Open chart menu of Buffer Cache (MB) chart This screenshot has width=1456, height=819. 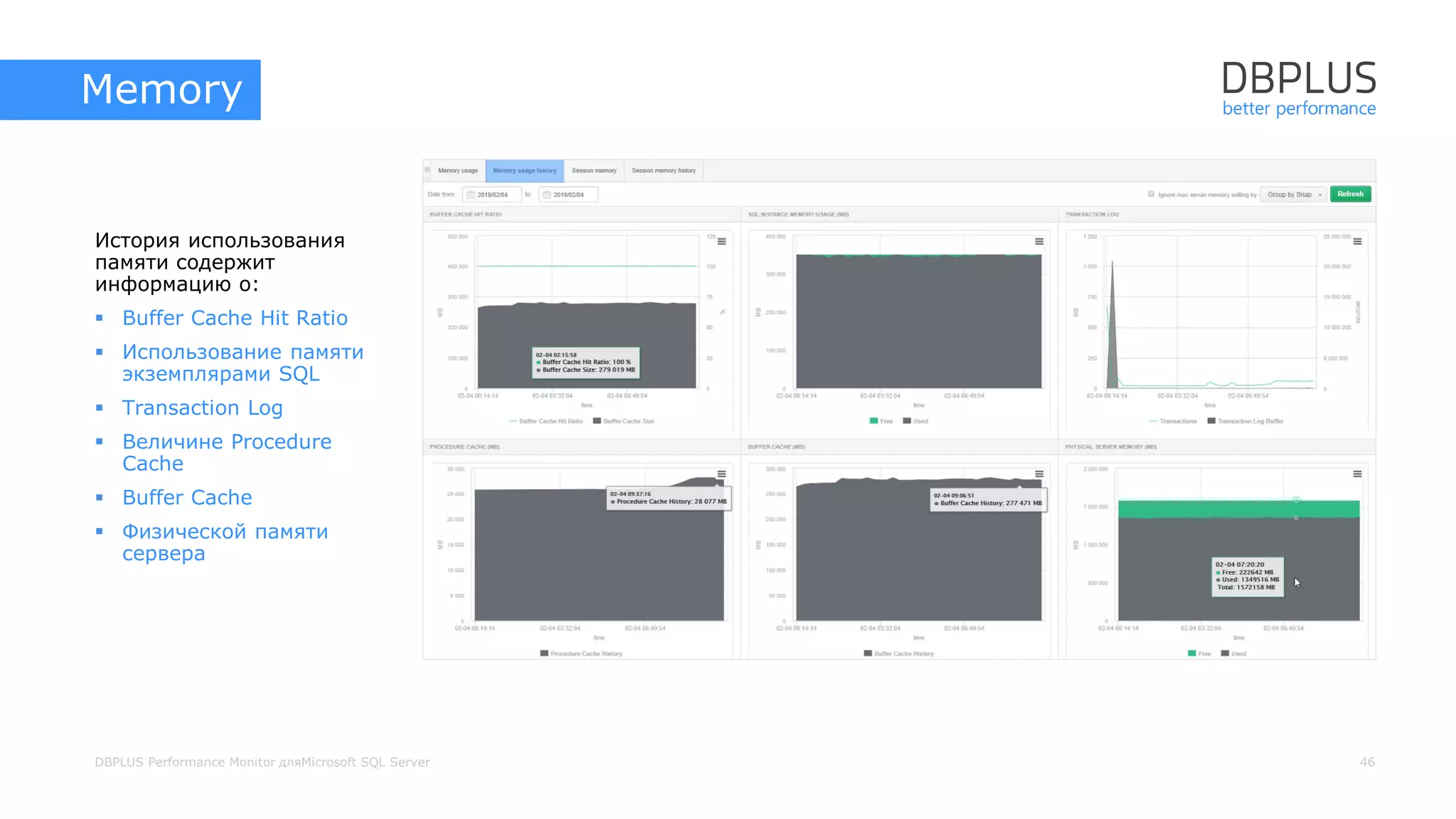(1039, 474)
